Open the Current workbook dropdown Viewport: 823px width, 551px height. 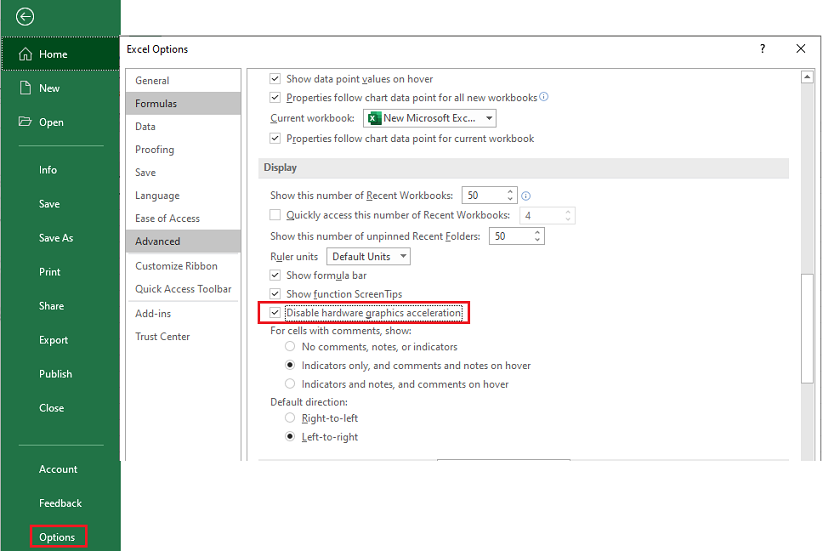coord(489,119)
